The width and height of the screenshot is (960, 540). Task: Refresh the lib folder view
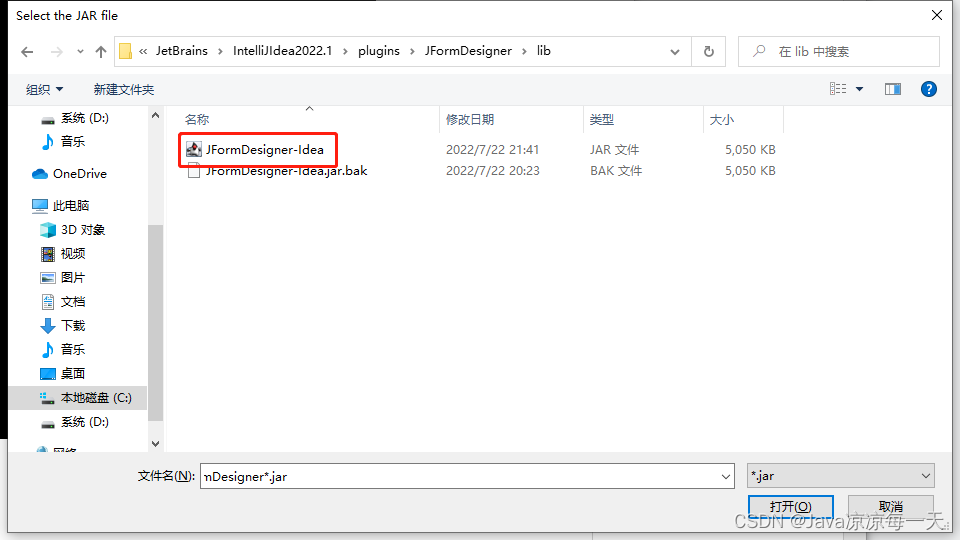708,52
